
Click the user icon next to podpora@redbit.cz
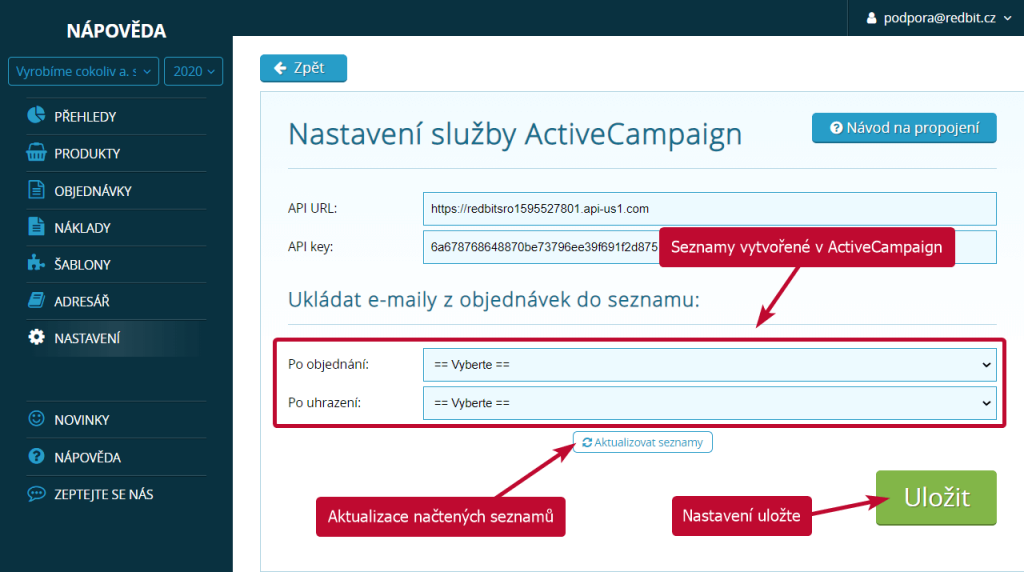(x=871, y=18)
